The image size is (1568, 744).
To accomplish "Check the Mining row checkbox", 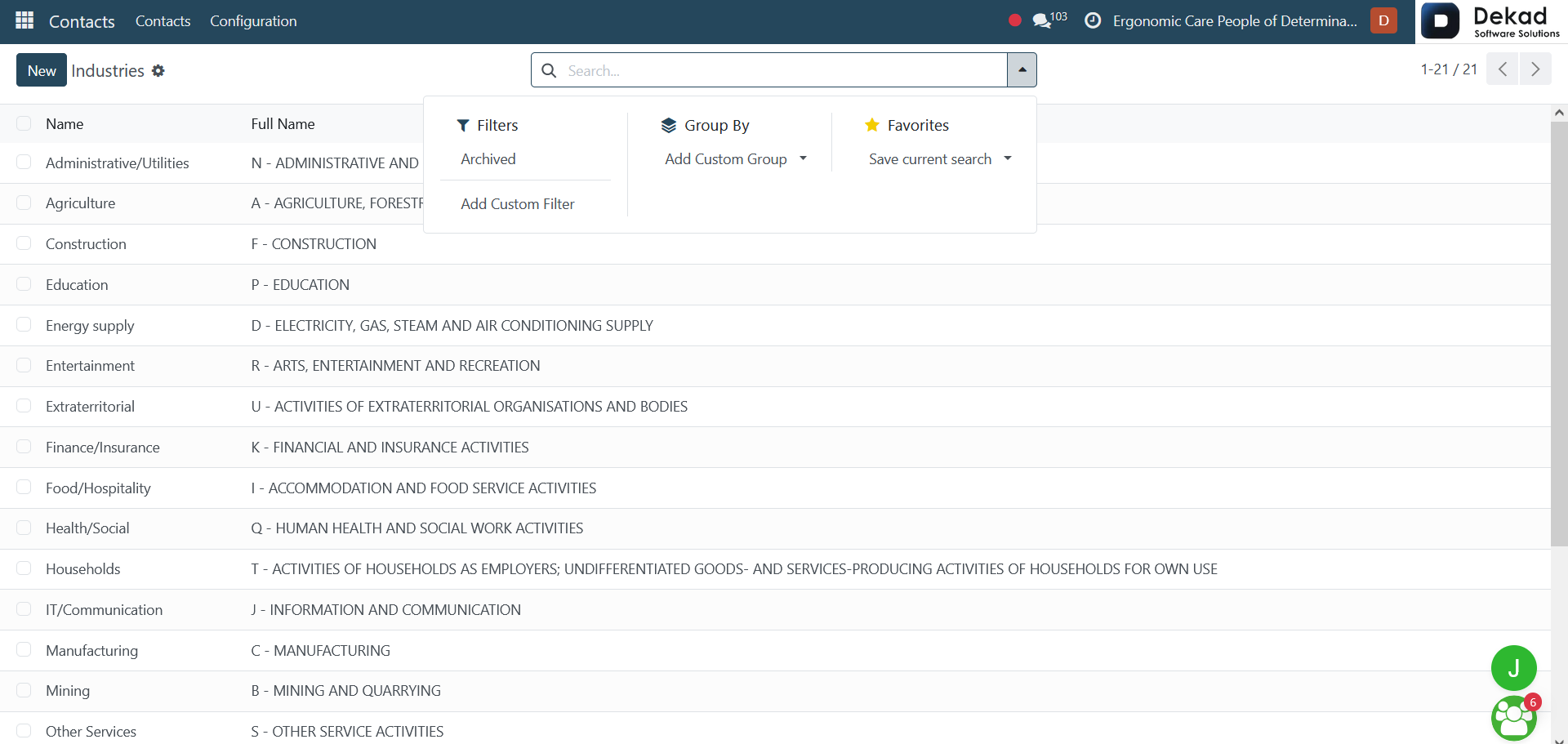I will 24,690.
